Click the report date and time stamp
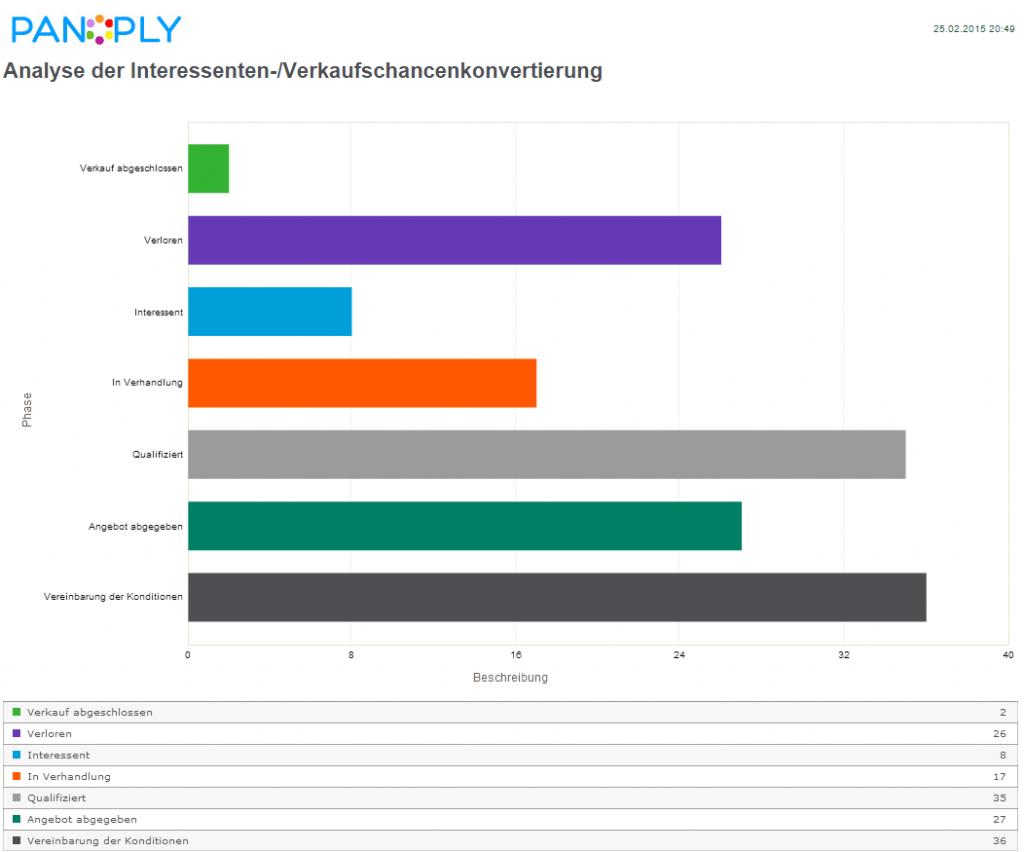The width and height of the screenshot is (1024, 852). tap(974, 30)
